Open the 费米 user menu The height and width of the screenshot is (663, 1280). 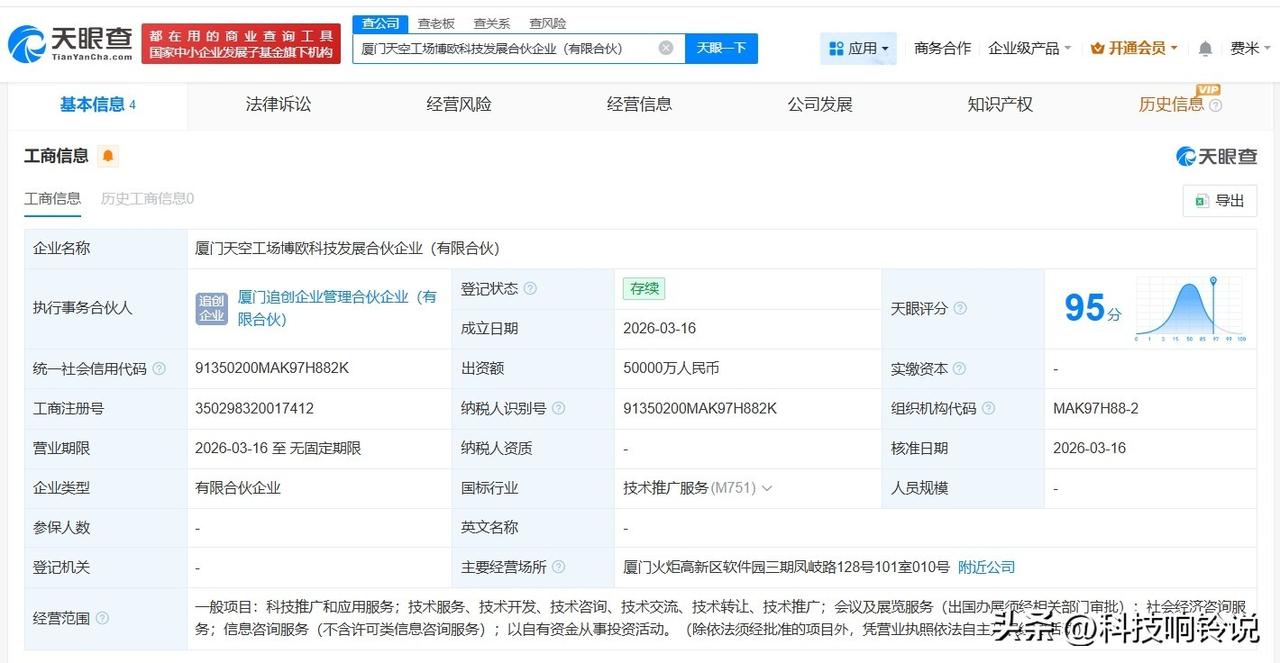pos(1249,48)
